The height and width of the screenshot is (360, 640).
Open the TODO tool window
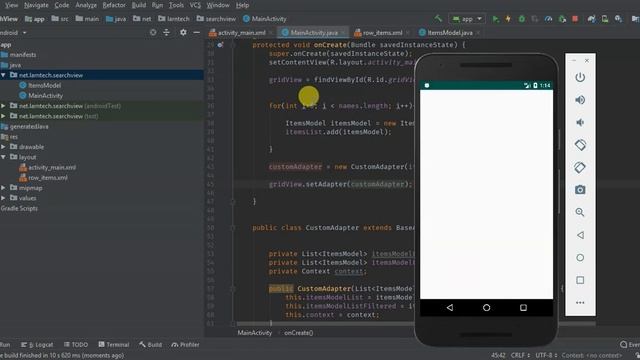click(x=76, y=344)
